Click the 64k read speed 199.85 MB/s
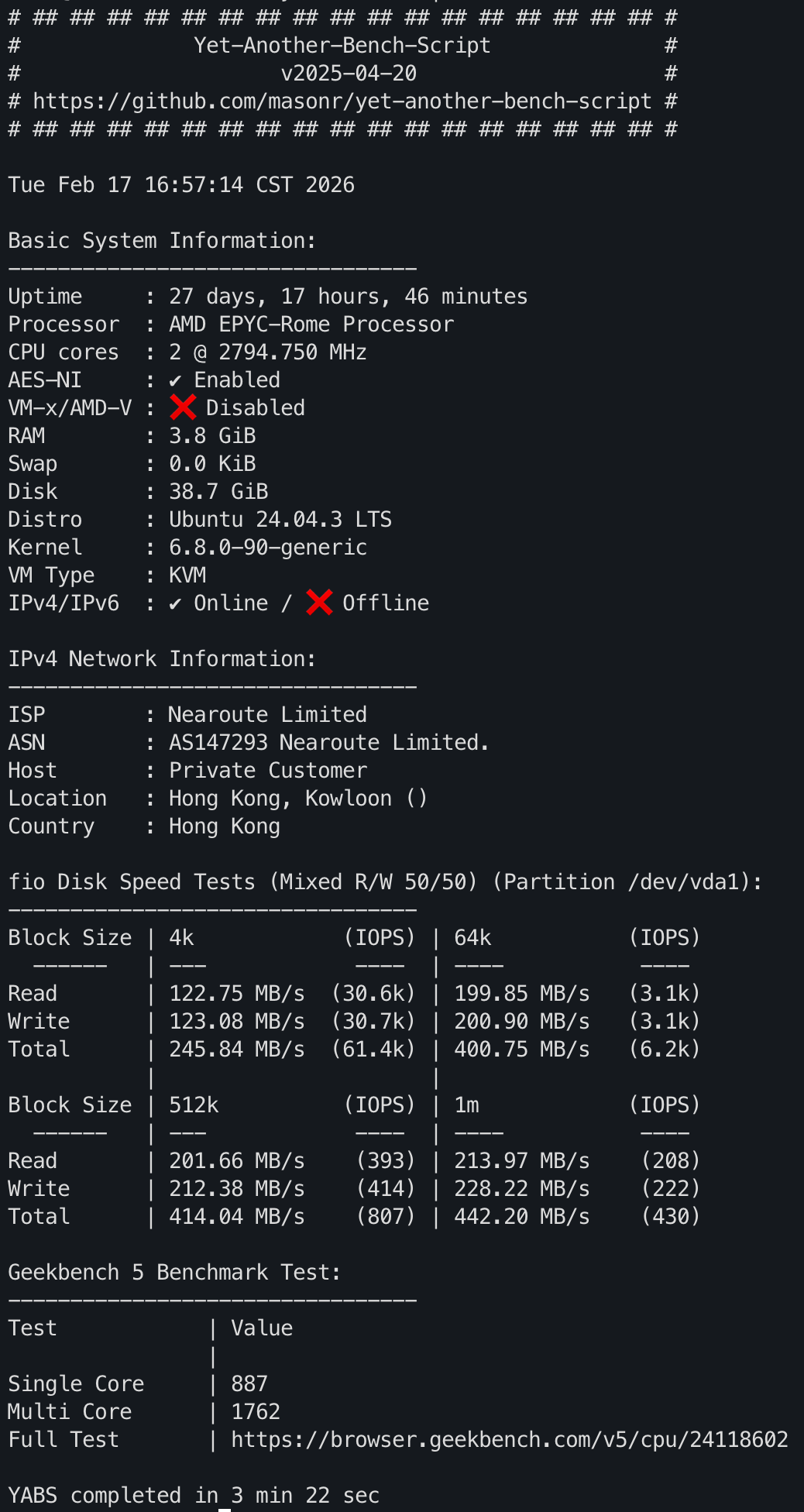 pos(522,993)
